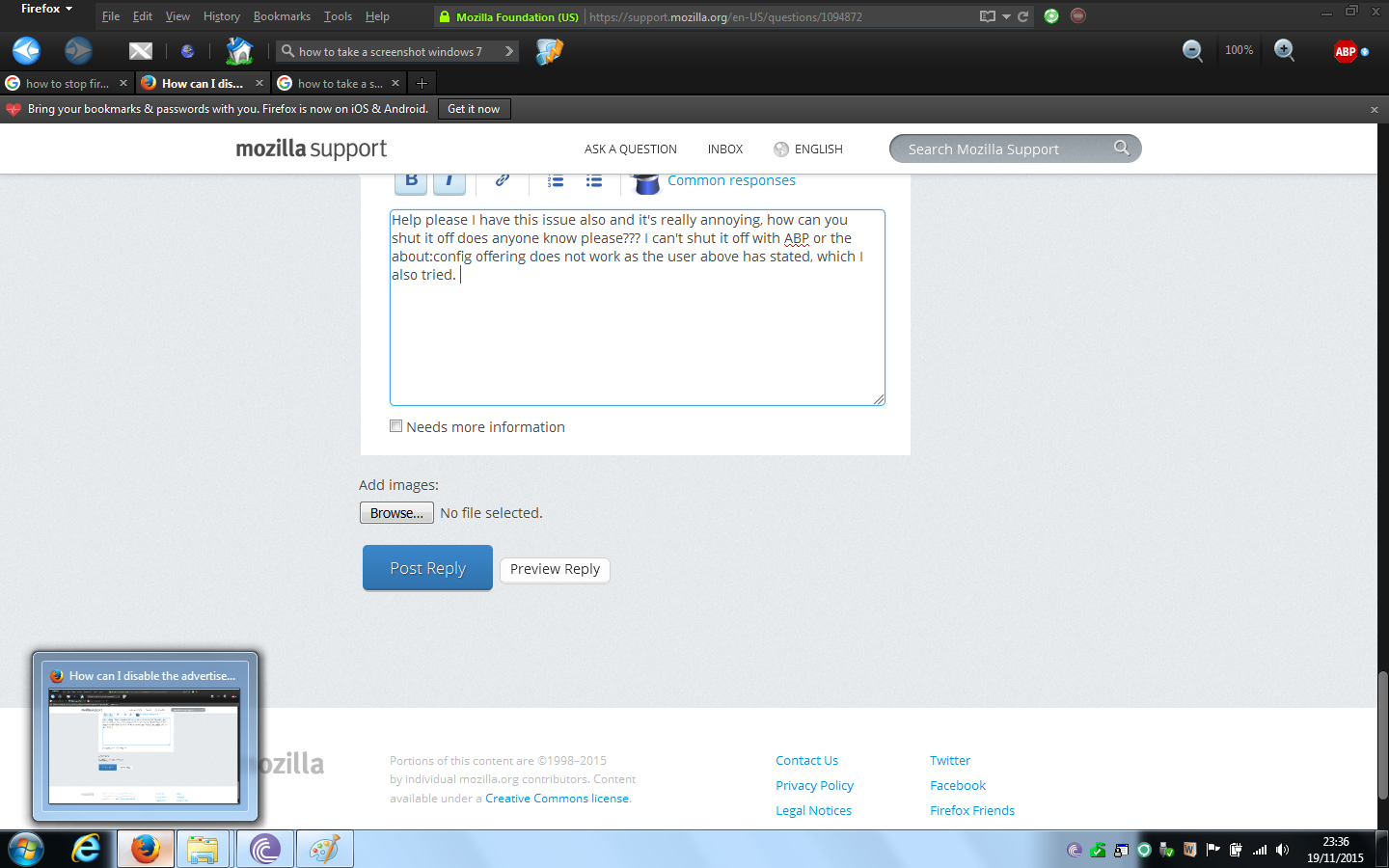Insert a link in the reply editor
The image size is (1389, 868).
point(502,180)
